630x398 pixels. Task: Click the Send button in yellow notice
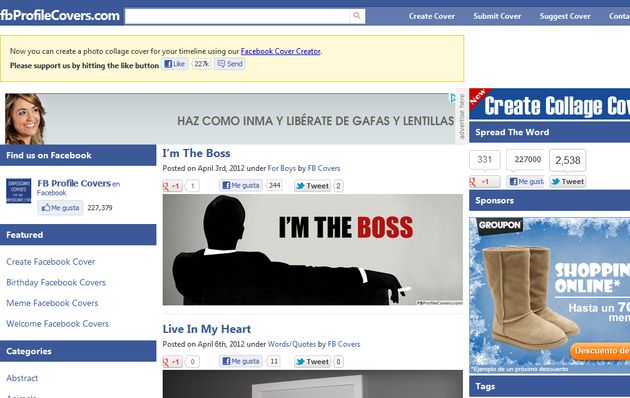pos(230,64)
